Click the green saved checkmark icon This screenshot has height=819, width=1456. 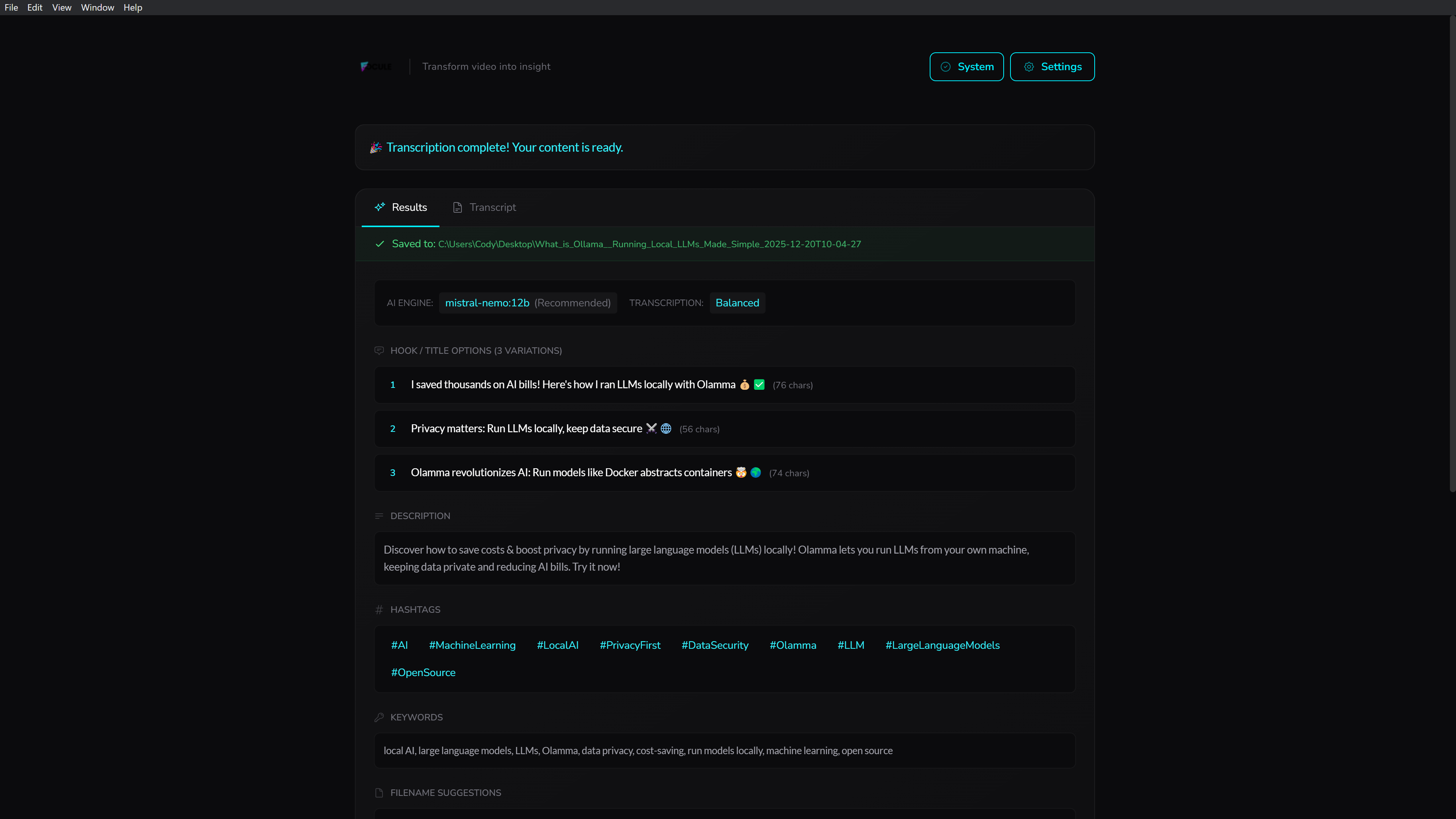click(x=380, y=244)
